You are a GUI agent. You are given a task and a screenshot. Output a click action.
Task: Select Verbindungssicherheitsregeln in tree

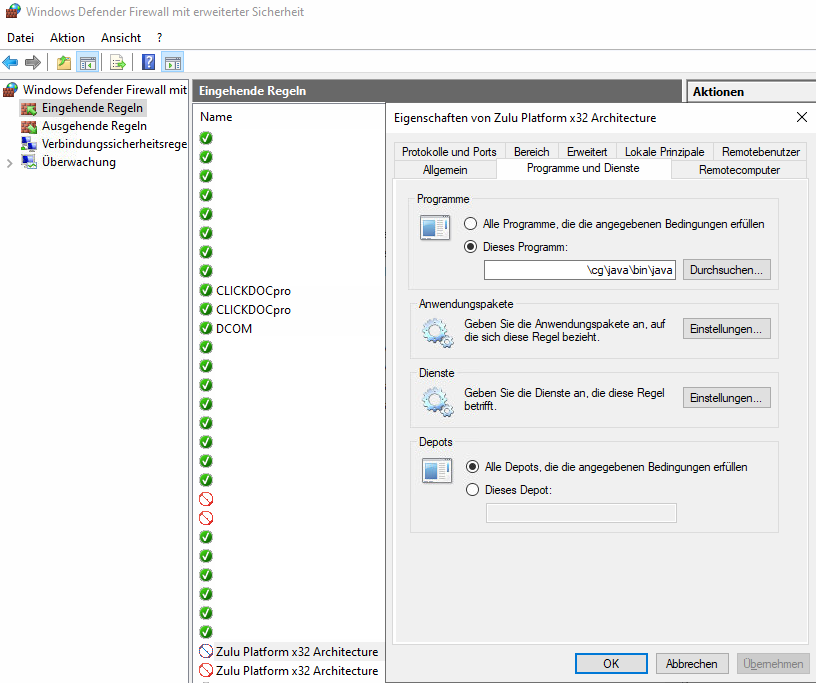114,144
